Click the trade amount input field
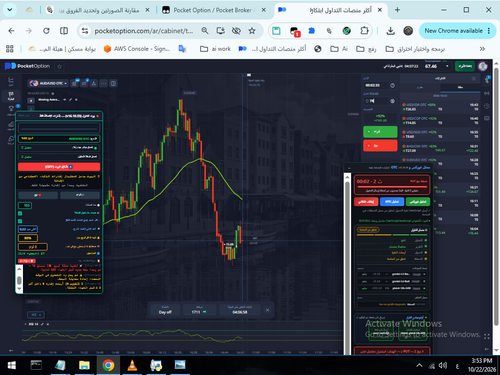 (376, 101)
